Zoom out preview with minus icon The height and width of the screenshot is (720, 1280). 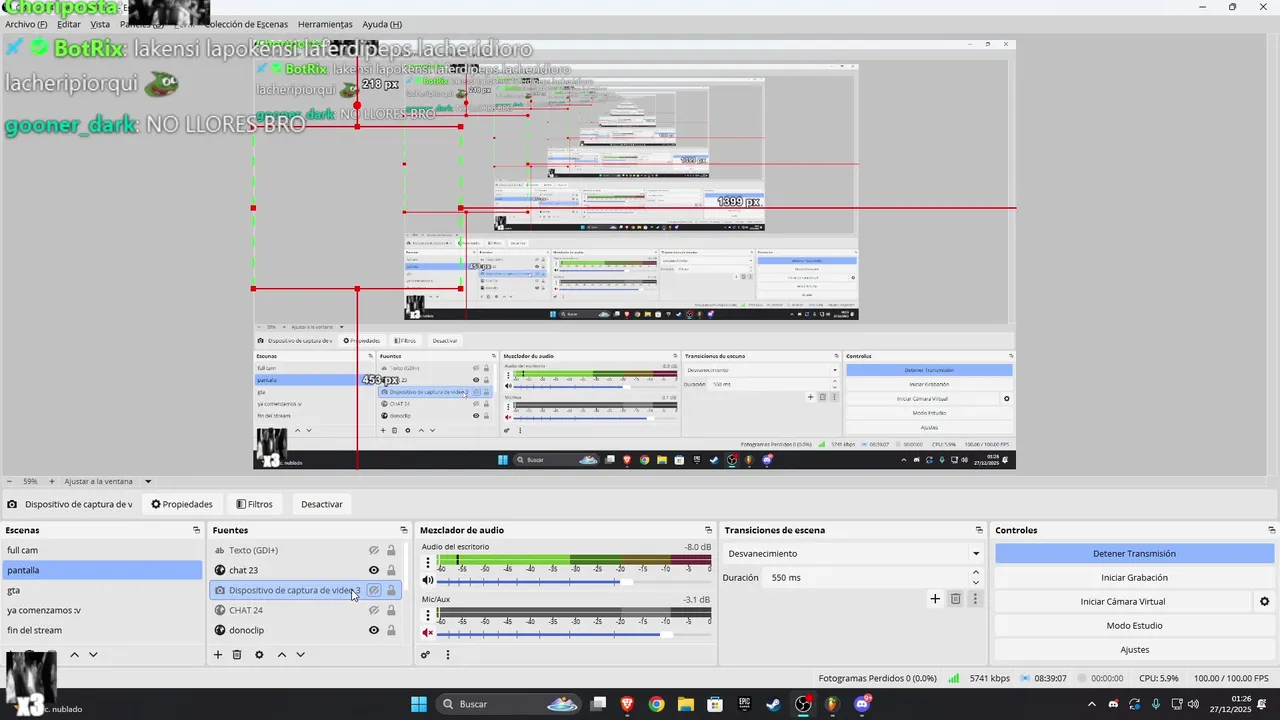(9, 481)
